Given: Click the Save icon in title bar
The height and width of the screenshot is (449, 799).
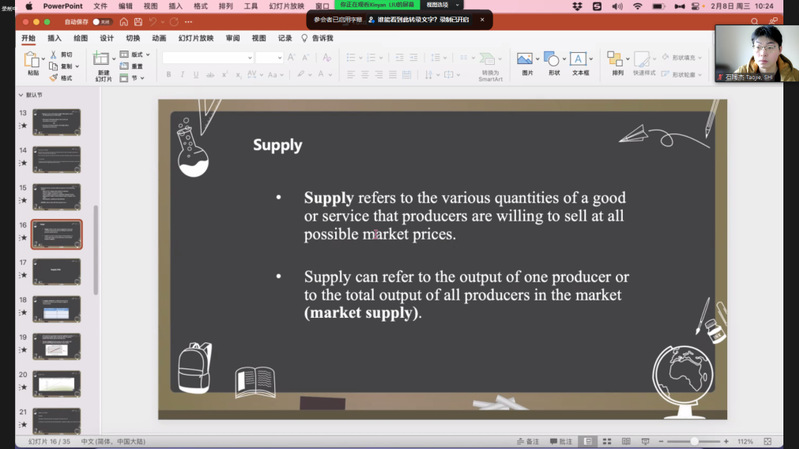Looking at the screenshot, I should tap(138, 21).
